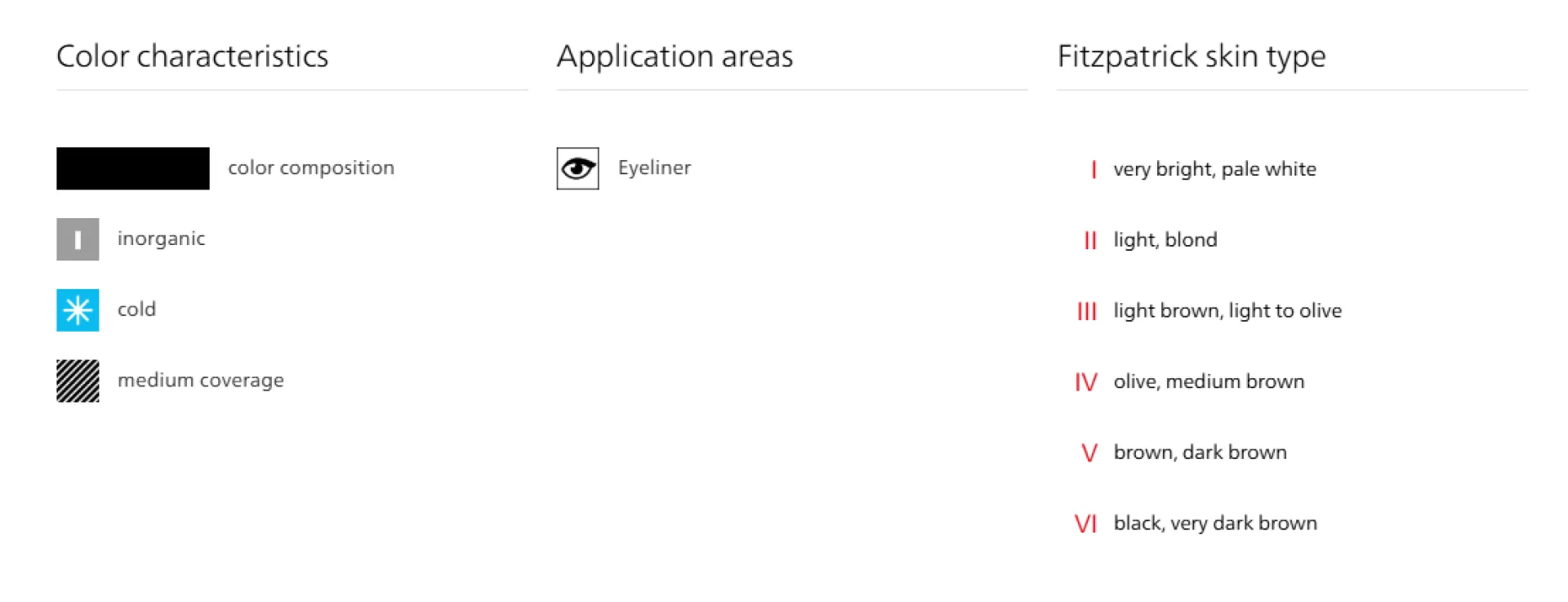The image size is (1568, 602).
Task: Select the red Fitzpatrick type II numeral
Action: [x=1090, y=240]
